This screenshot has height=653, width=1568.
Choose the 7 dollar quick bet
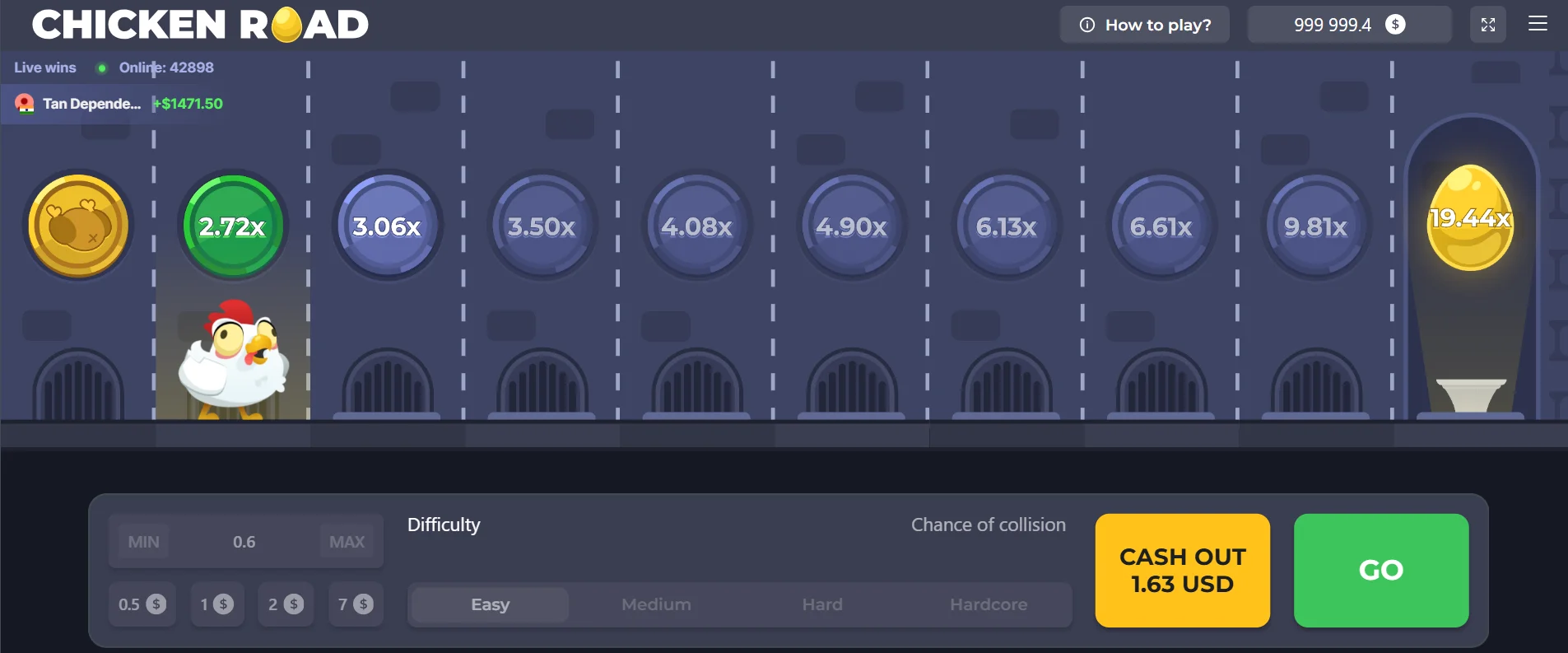coord(356,604)
